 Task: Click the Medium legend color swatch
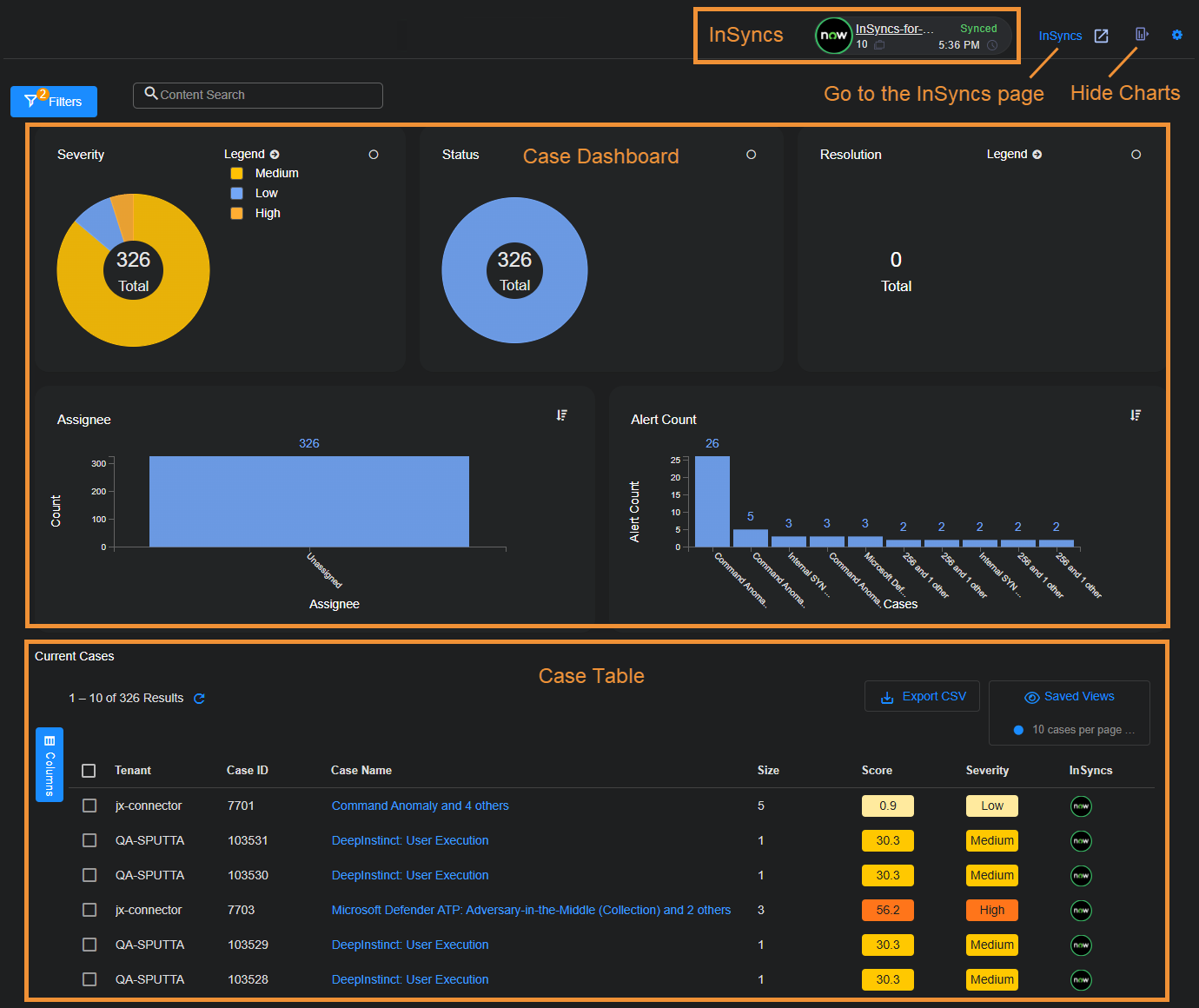236,174
